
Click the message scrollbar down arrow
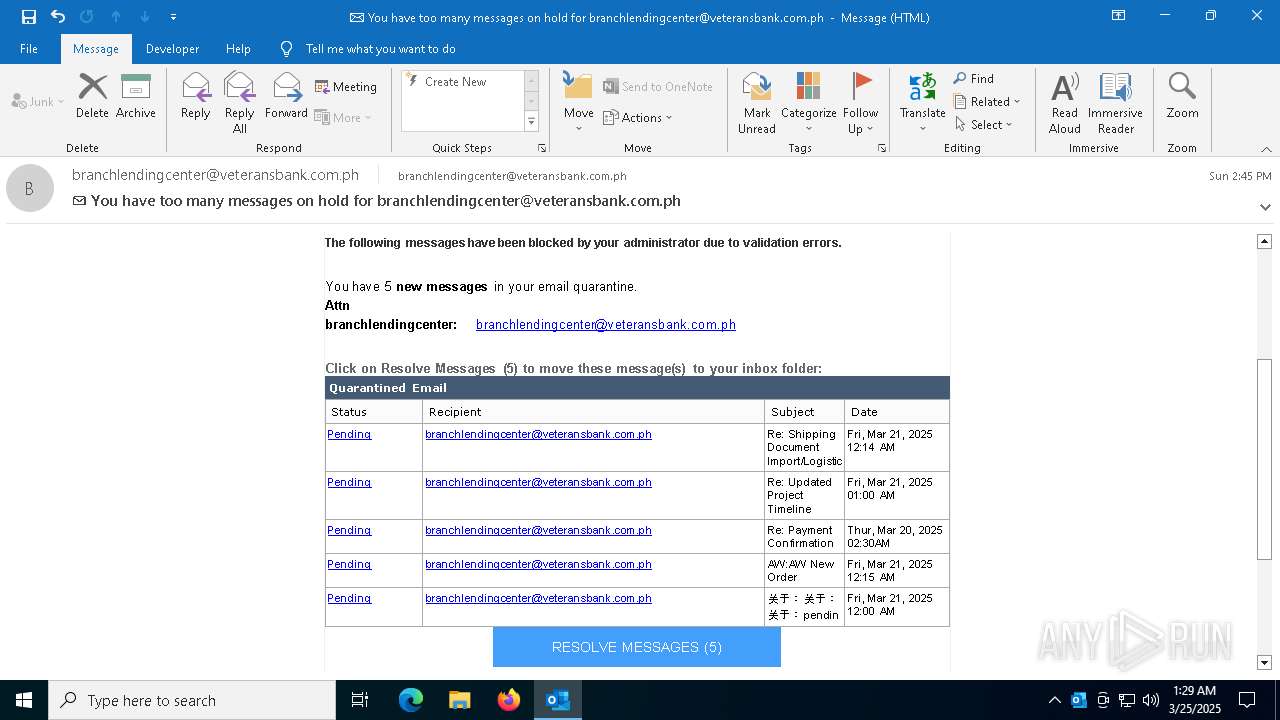1264,662
